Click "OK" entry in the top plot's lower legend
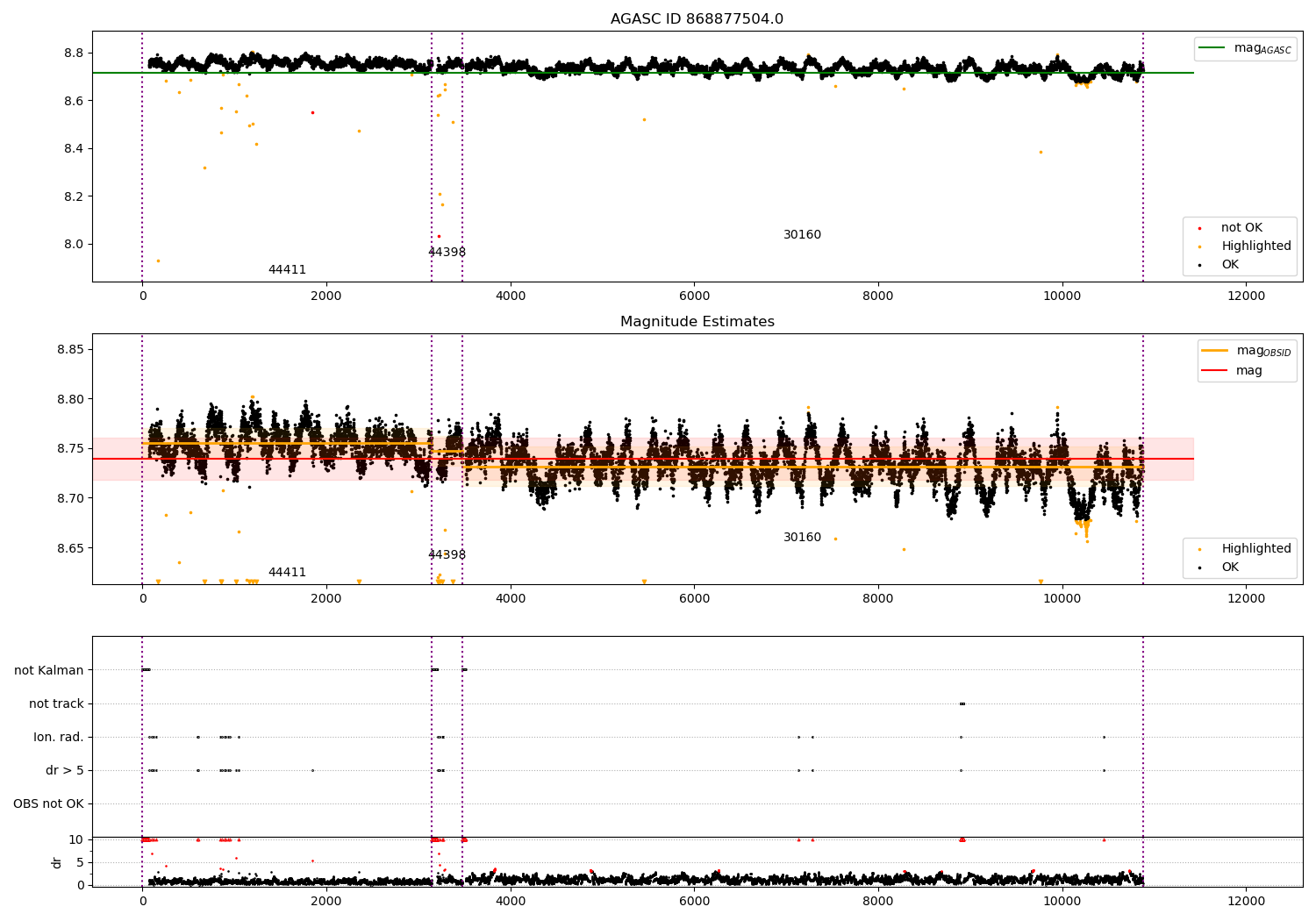The height and width of the screenshot is (921, 1316). point(1229,265)
